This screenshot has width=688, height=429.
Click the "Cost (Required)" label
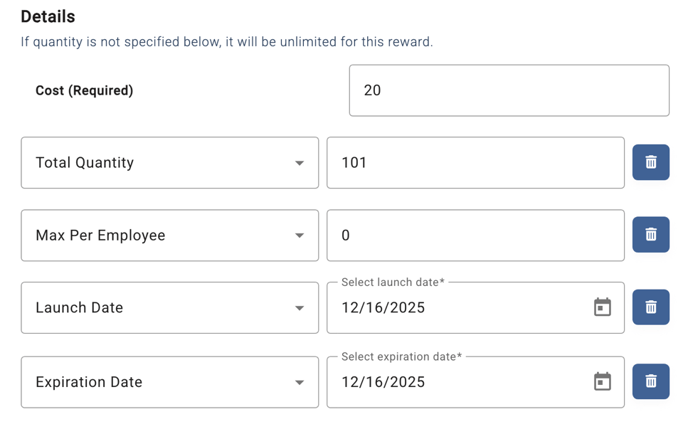tap(84, 91)
